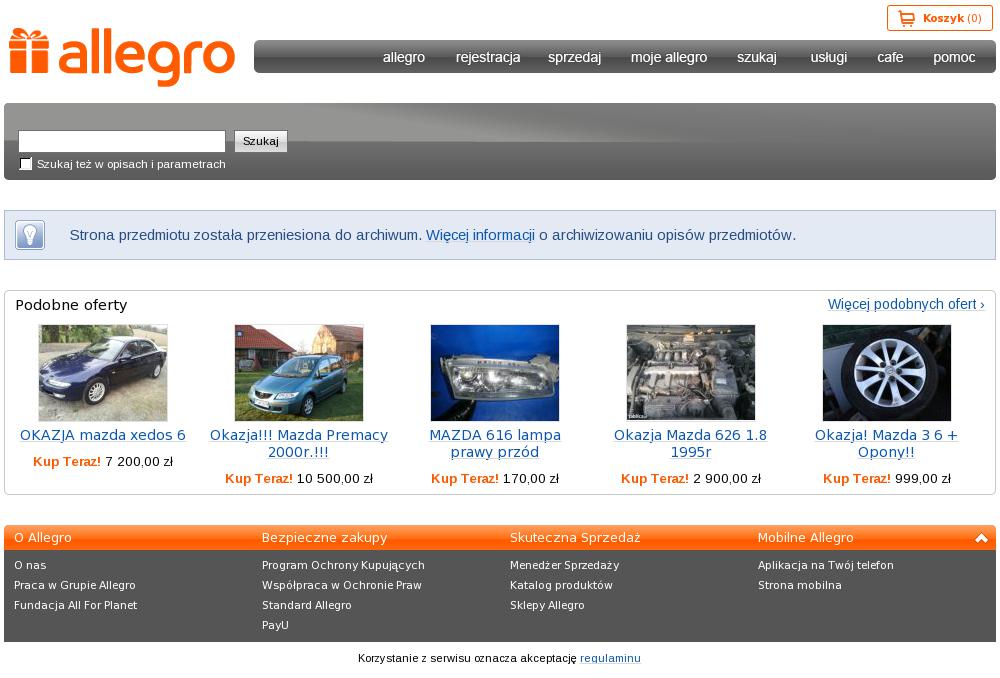
Task: Click the price '2 900,00 zł'
Action: [x=727, y=478]
